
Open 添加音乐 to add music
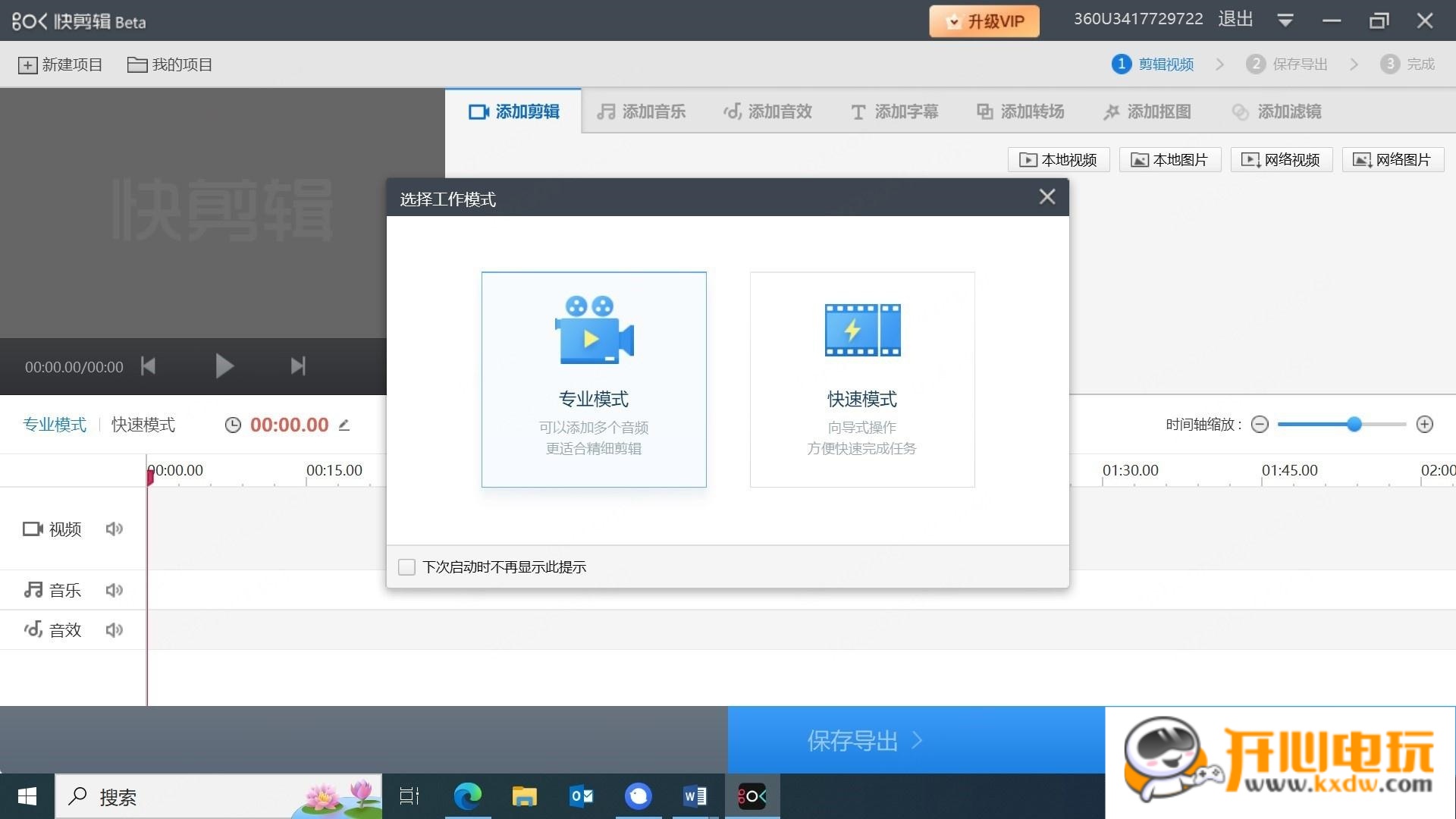pos(641,111)
